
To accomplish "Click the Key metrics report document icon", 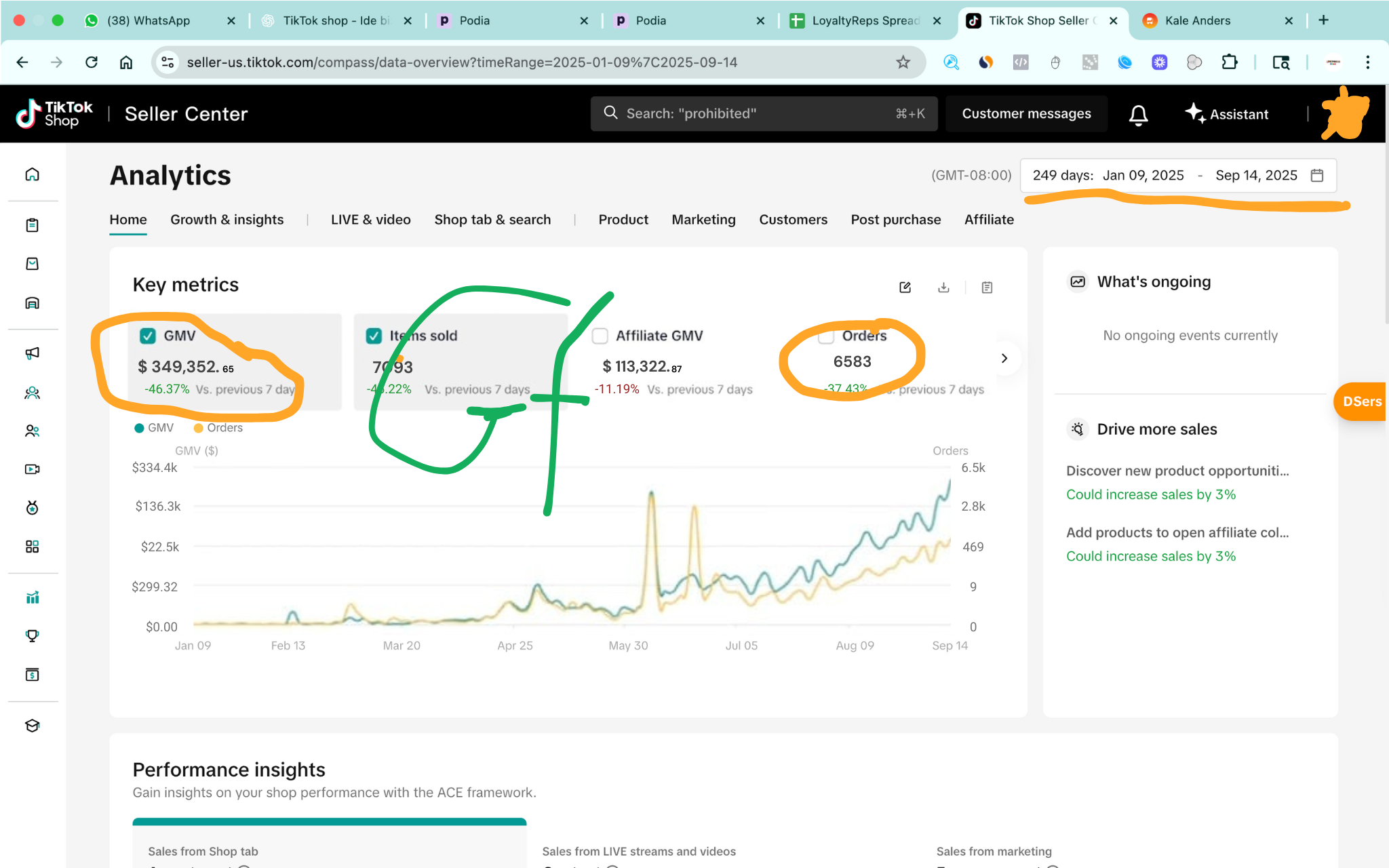I will 987,288.
